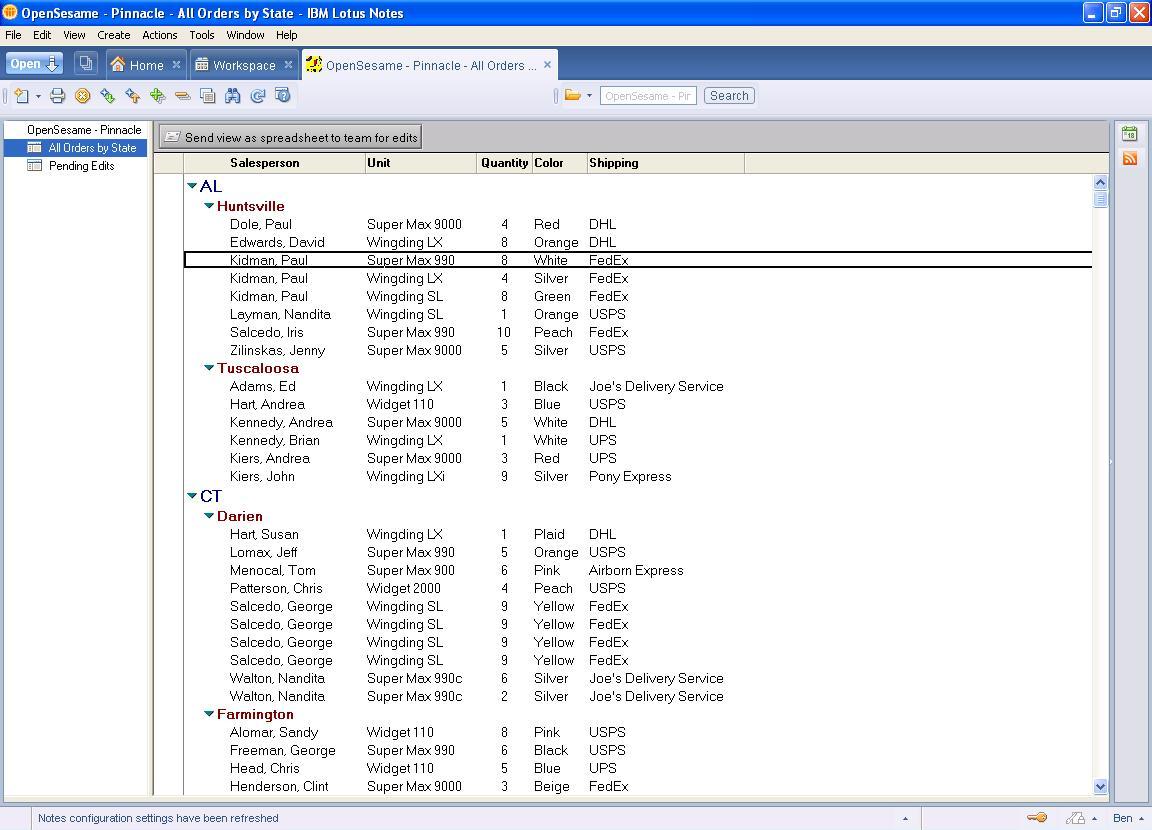Collapse the Huntsville city group
This screenshot has width=1152, height=830.
[x=209, y=206]
